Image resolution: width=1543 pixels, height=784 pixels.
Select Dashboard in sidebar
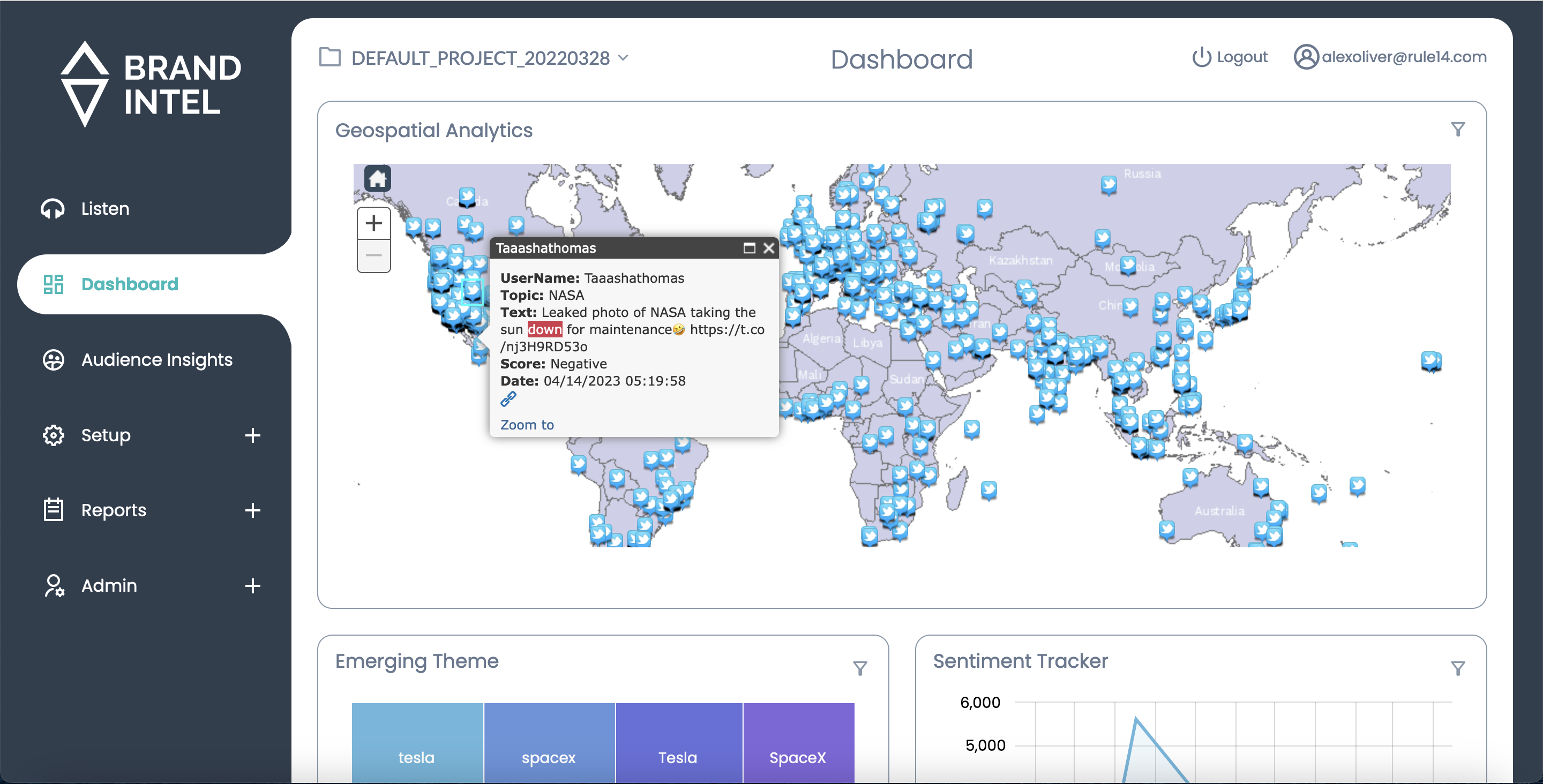point(129,284)
